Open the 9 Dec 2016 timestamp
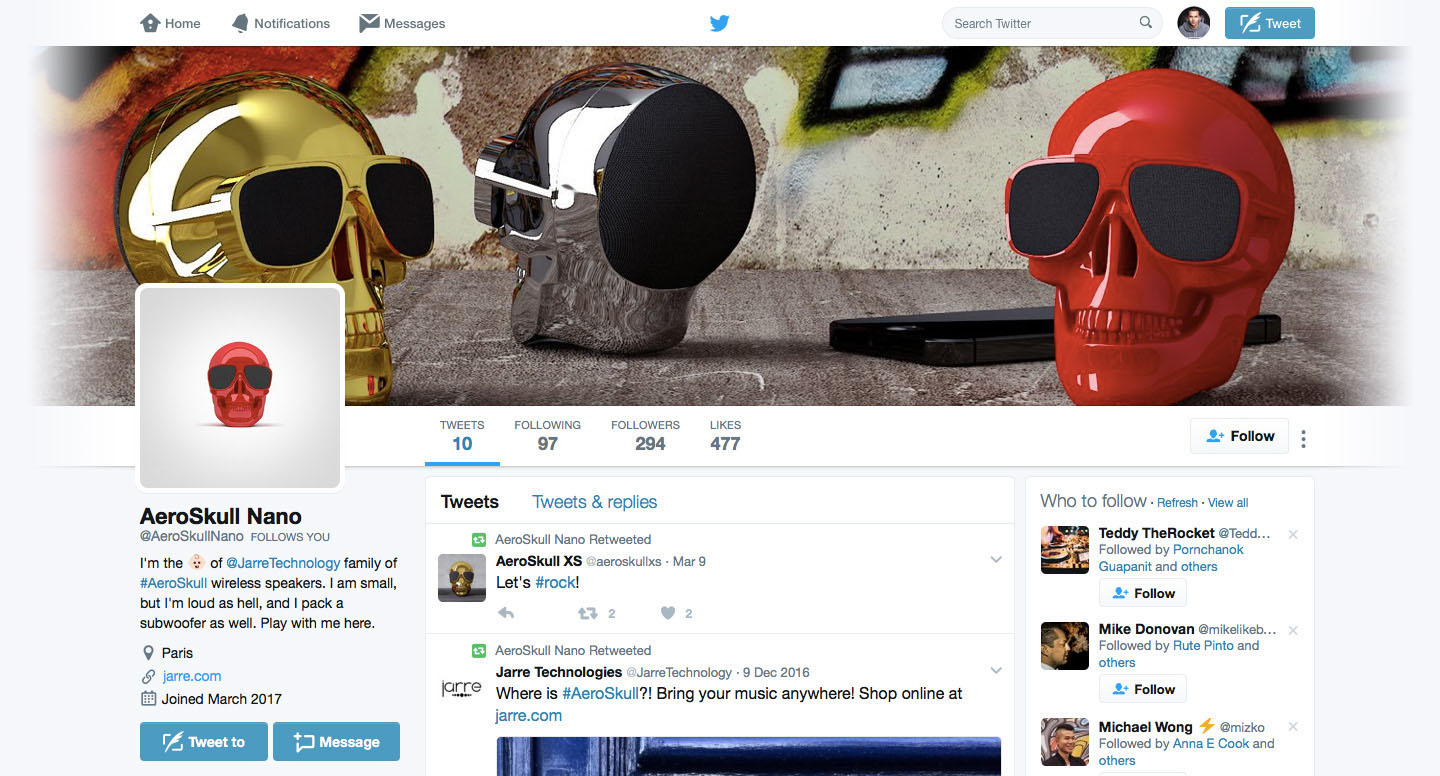1440x776 pixels. point(776,672)
